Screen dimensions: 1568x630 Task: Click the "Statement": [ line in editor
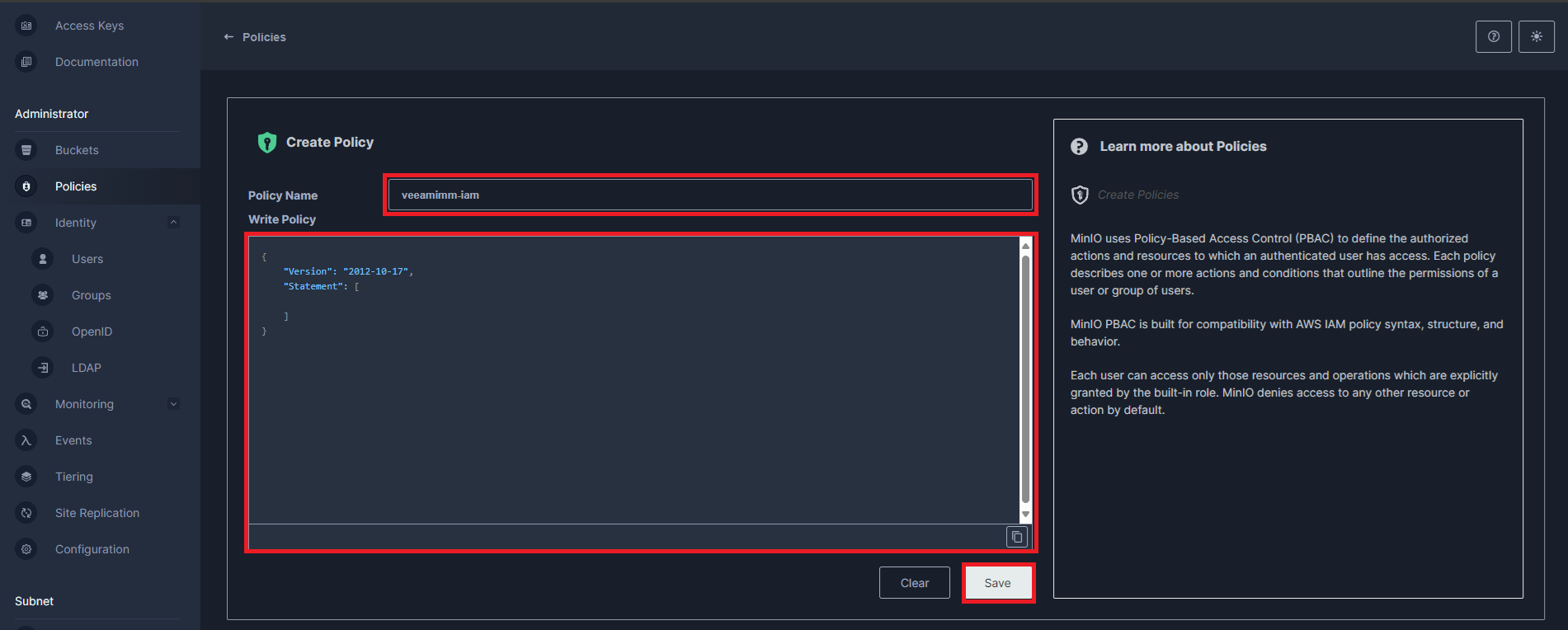321,286
